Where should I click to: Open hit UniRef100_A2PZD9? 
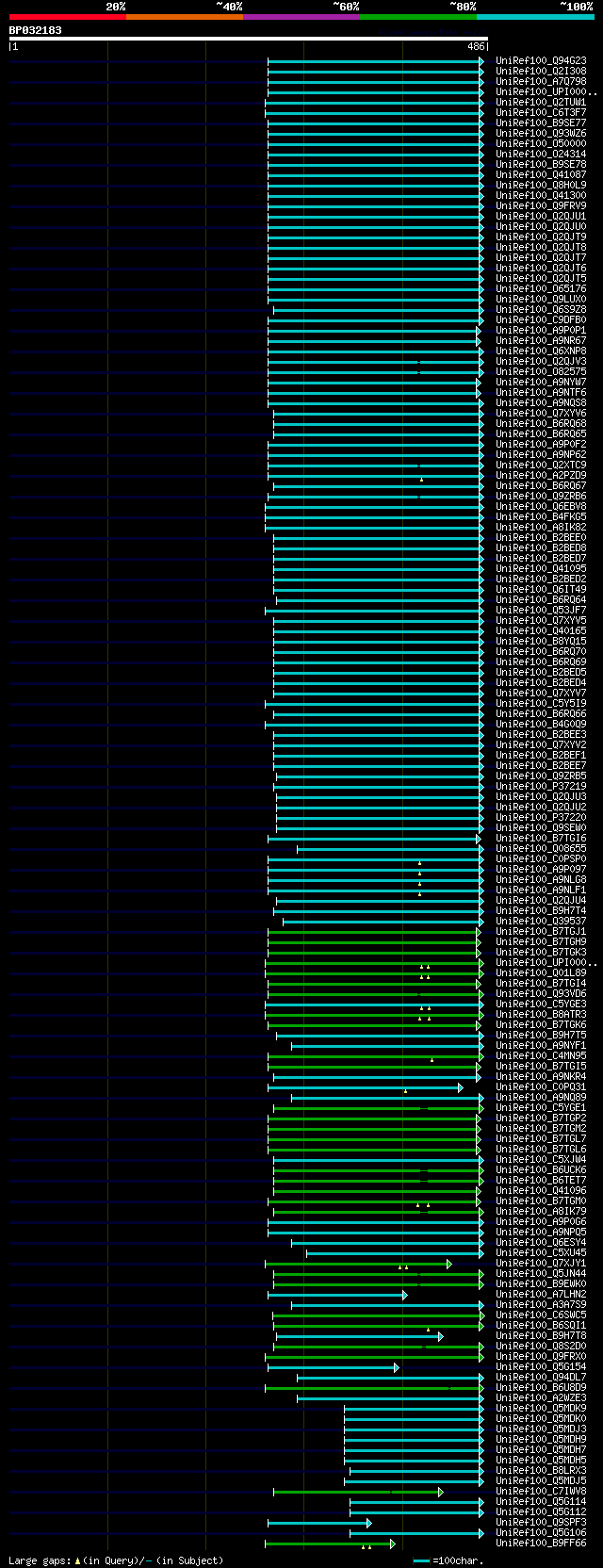tap(541, 476)
